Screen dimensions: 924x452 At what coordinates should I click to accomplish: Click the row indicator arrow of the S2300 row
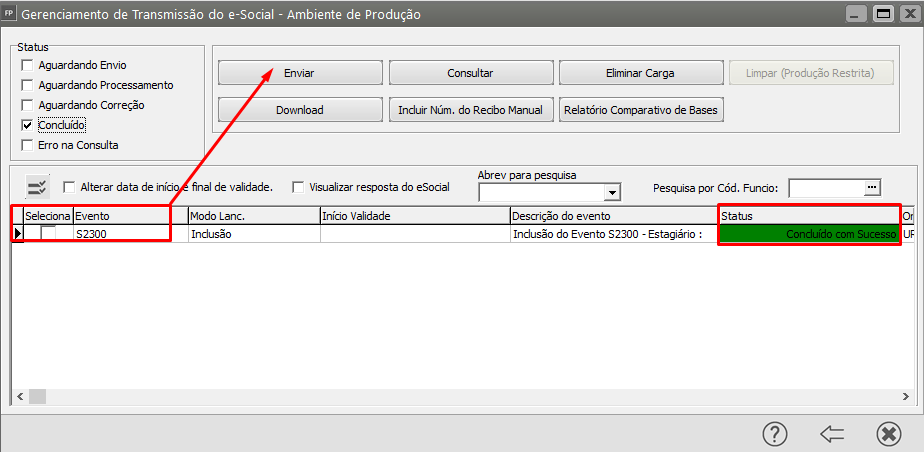[18, 234]
